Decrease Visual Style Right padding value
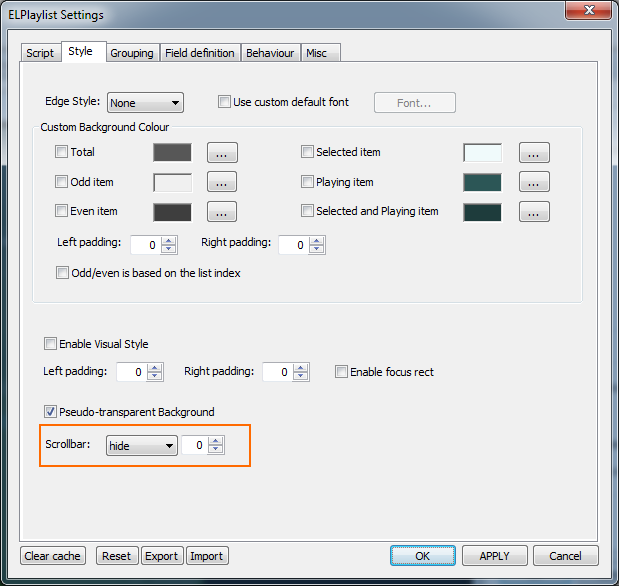The height and width of the screenshot is (586, 619). click(x=300, y=376)
